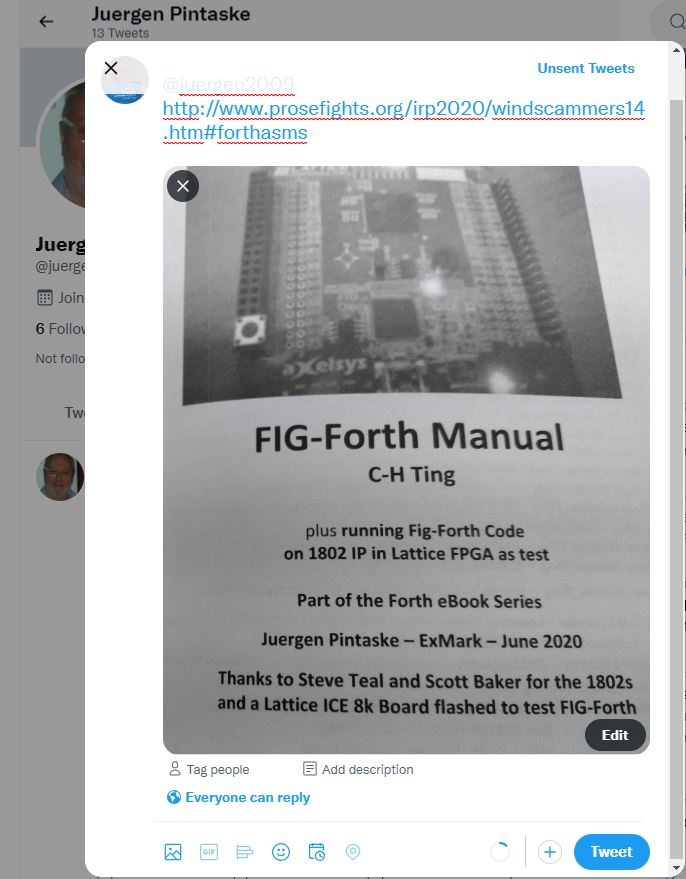Open the emoji picker
Screen dimensions: 686x879
point(281,852)
